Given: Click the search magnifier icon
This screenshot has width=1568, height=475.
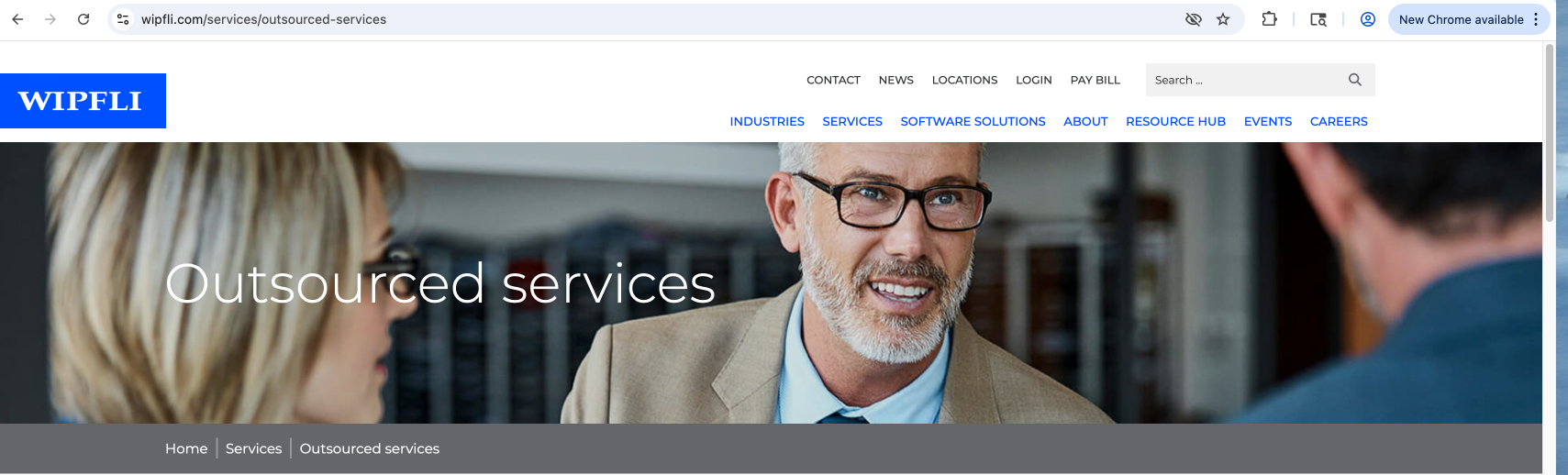Looking at the screenshot, I should pyautogui.click(x=1355, y=80).
